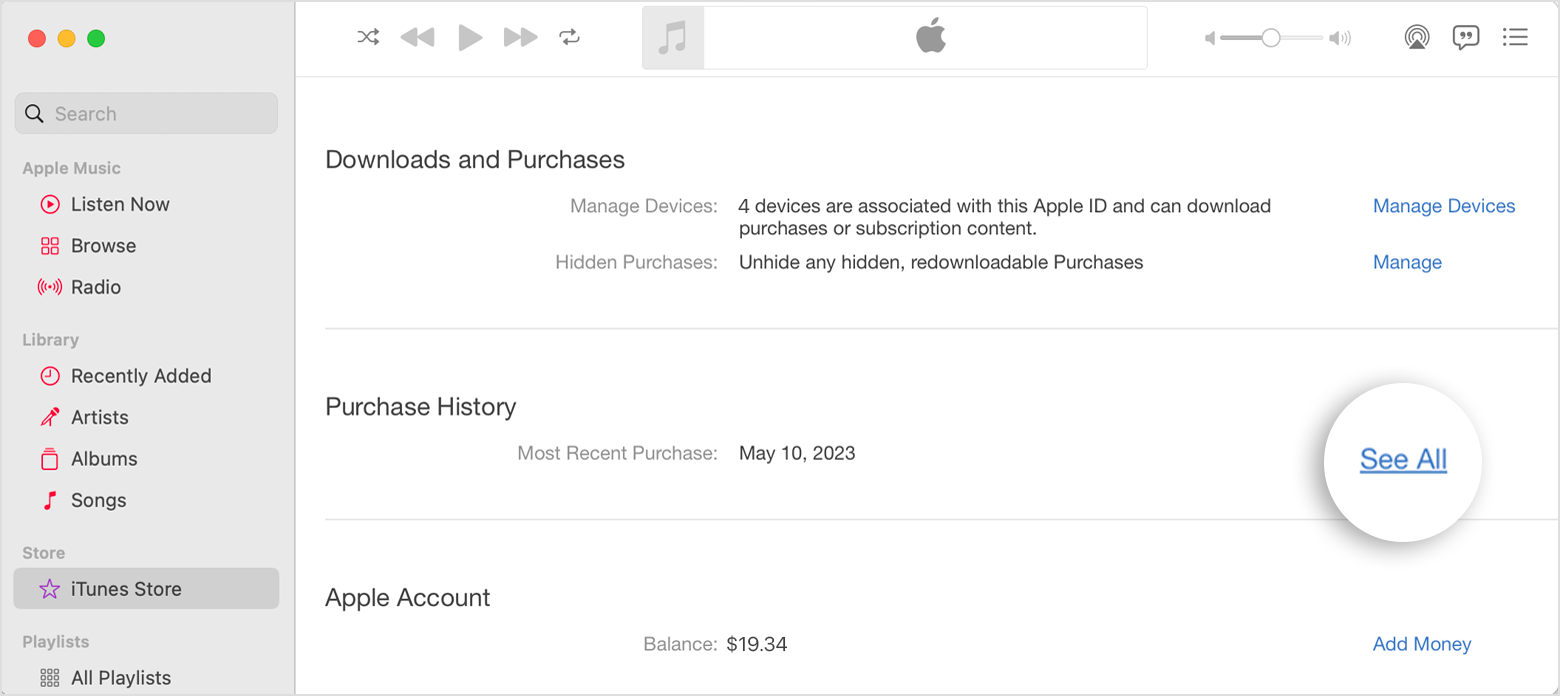Open the AirPlay output selector
Image resolution: width=1560 pixels, height=696 pixels.
(x=1416, y=38)
